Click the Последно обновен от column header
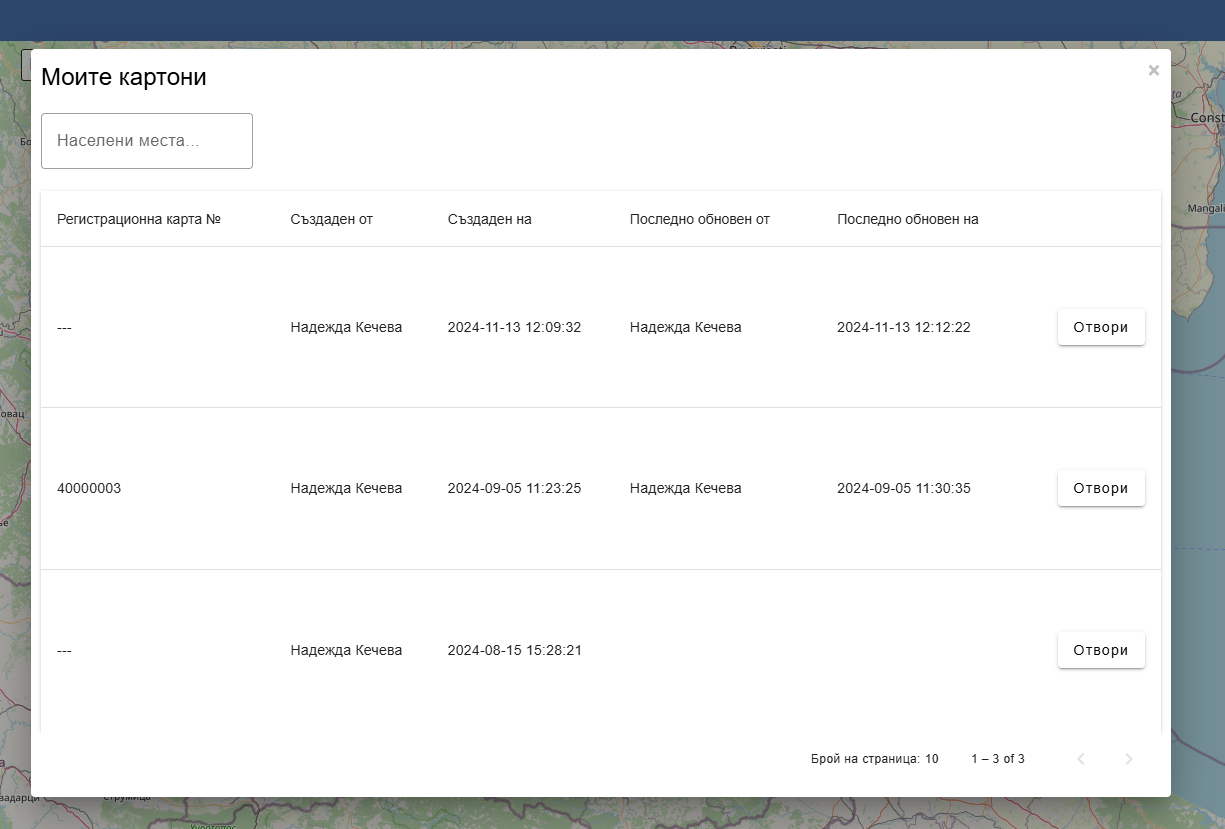This screenshot has width=1225, height=829. (700, 219)
